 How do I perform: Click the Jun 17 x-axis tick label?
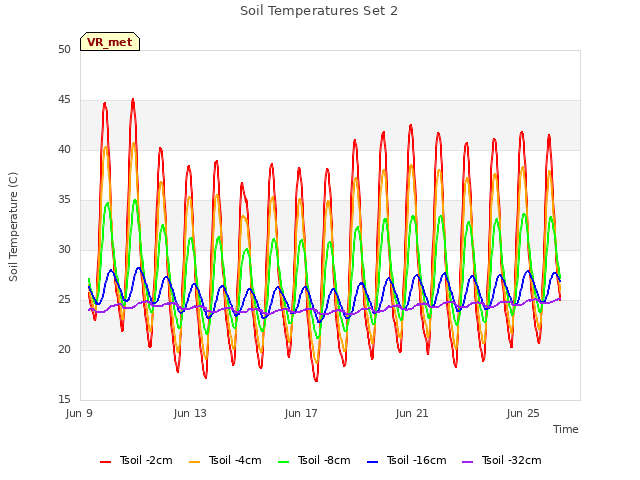[301, 413]
